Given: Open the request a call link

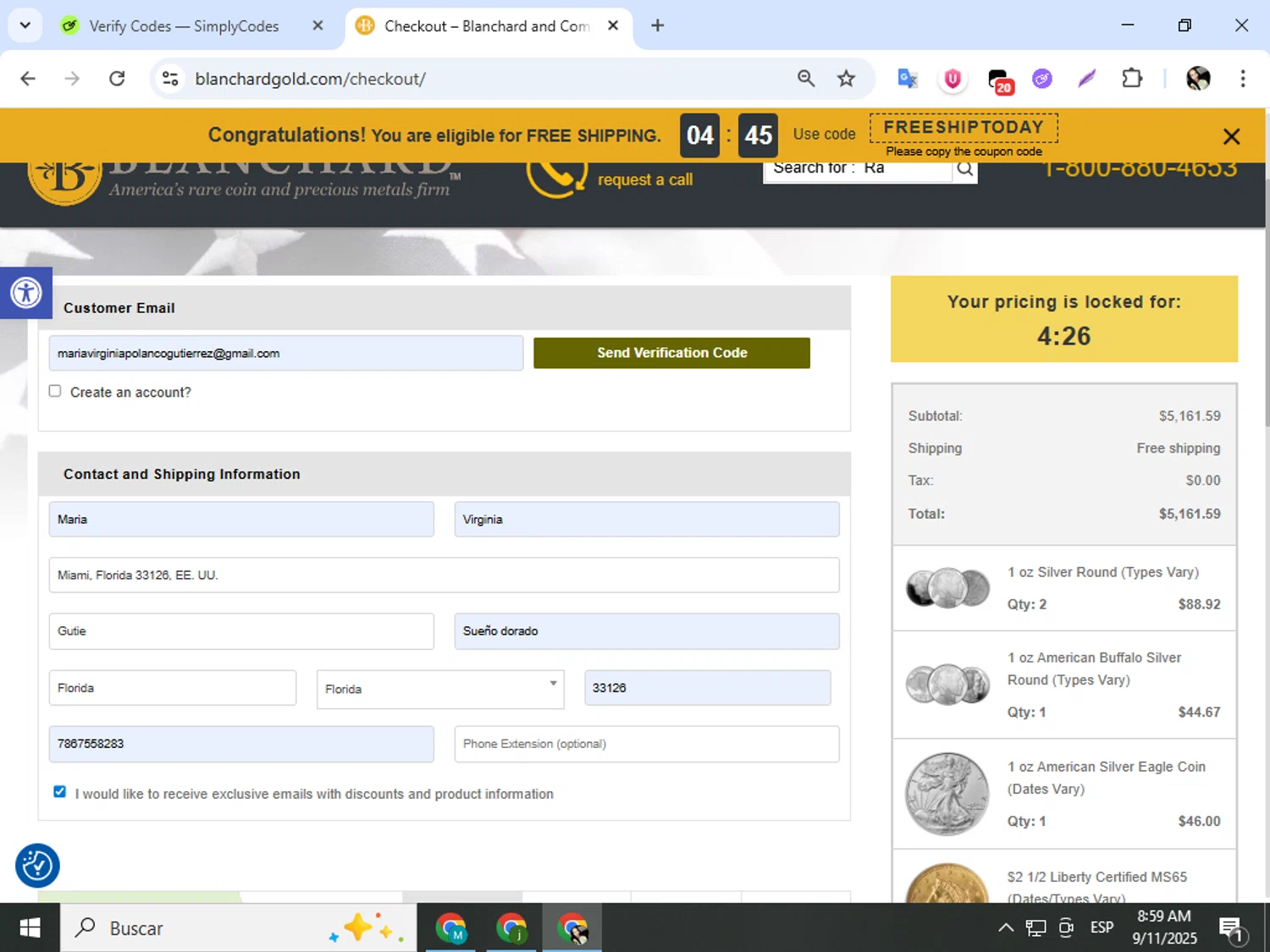Looking at the screenshot, I should (x=645, y=179).
